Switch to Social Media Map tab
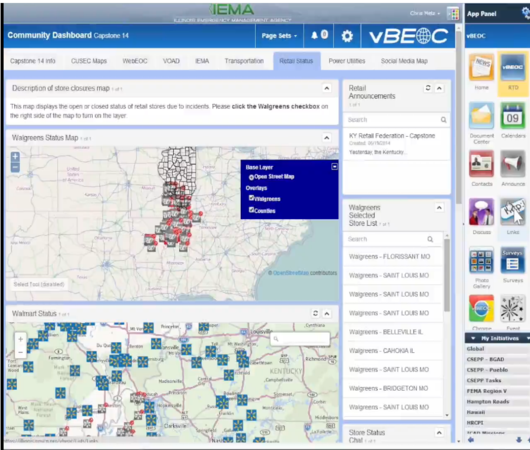The width and height of the screenshot is (530, 450). [x=404, y=61]
